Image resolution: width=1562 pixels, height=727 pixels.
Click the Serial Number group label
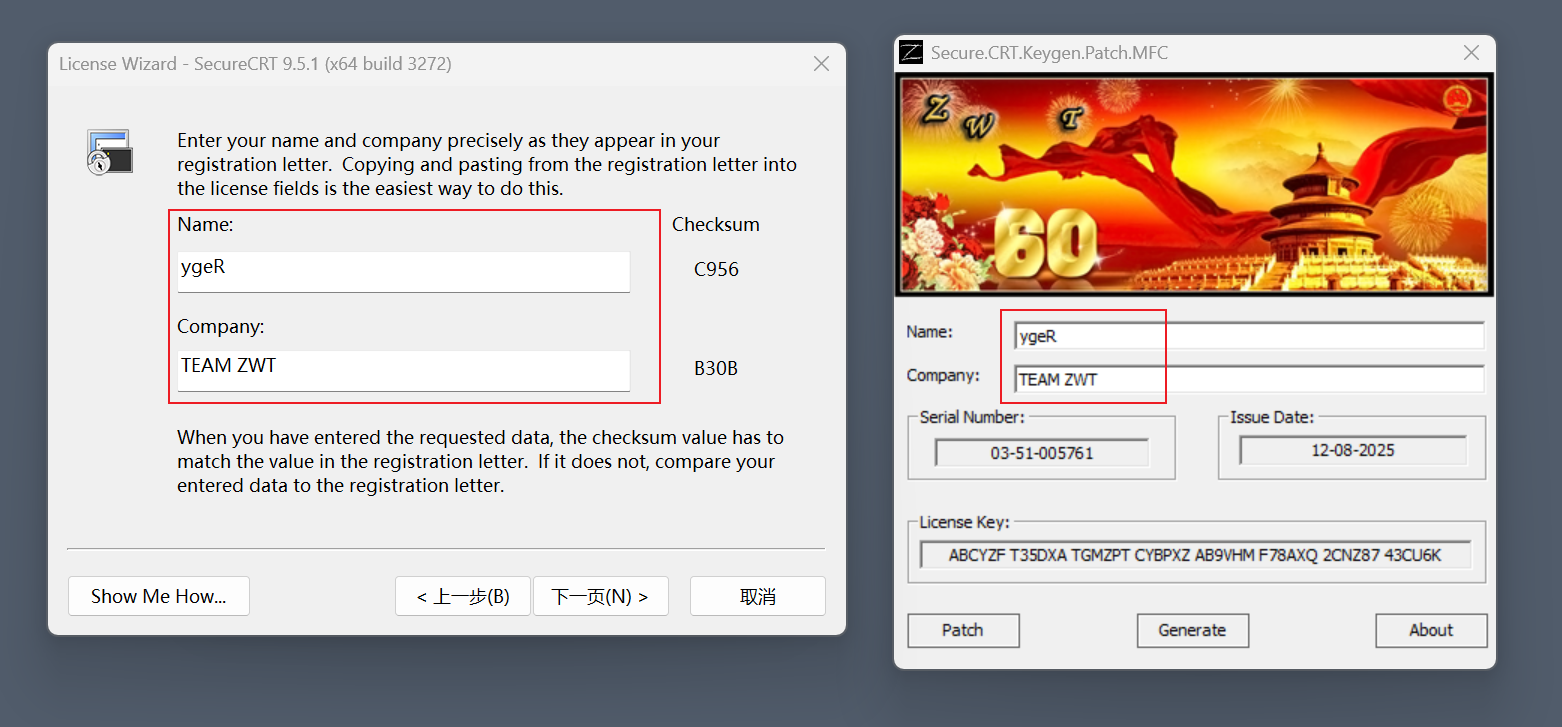point(972,417)
